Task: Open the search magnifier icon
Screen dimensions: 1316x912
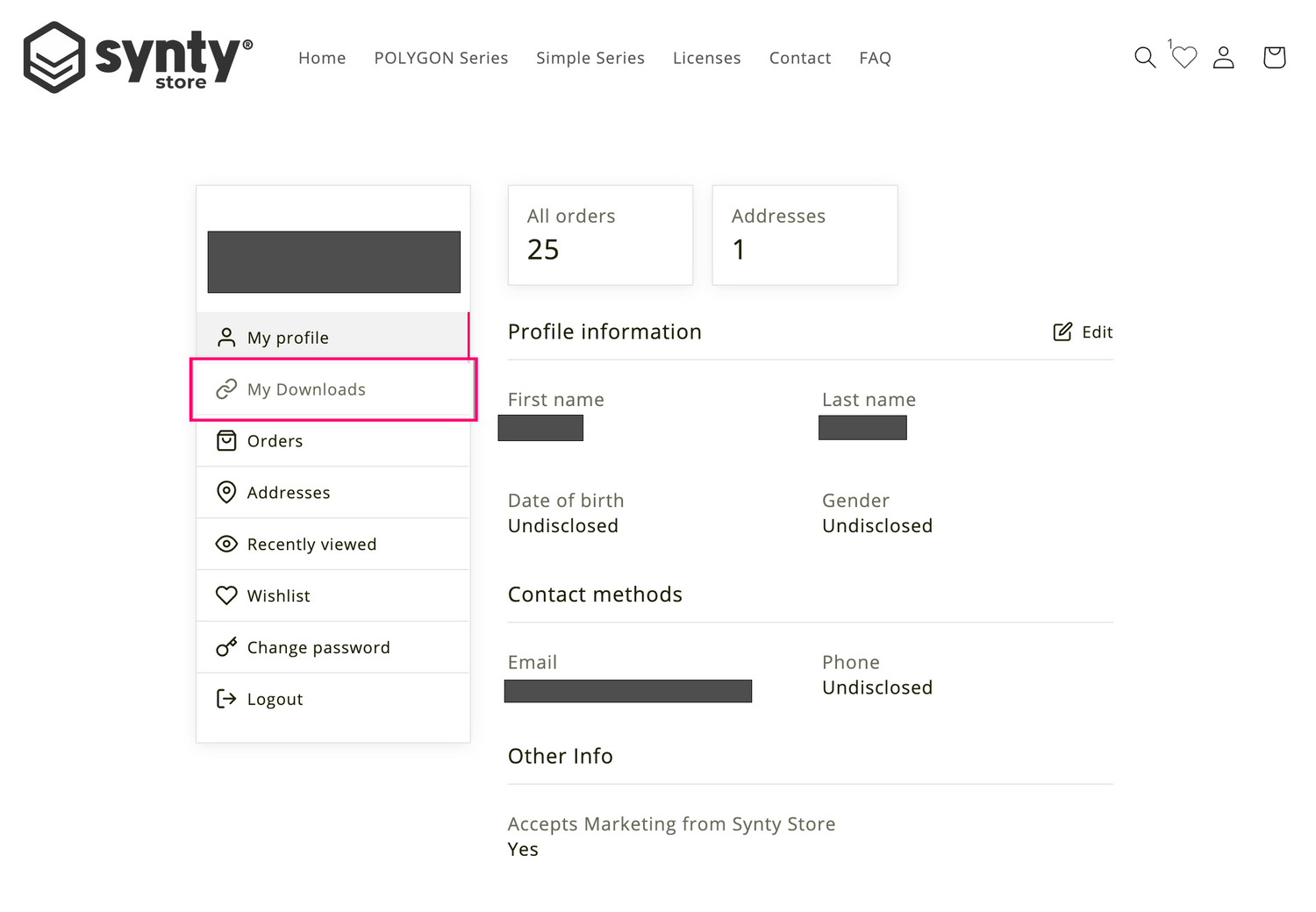Action: pyautogui.click(x=1145, y=58)
